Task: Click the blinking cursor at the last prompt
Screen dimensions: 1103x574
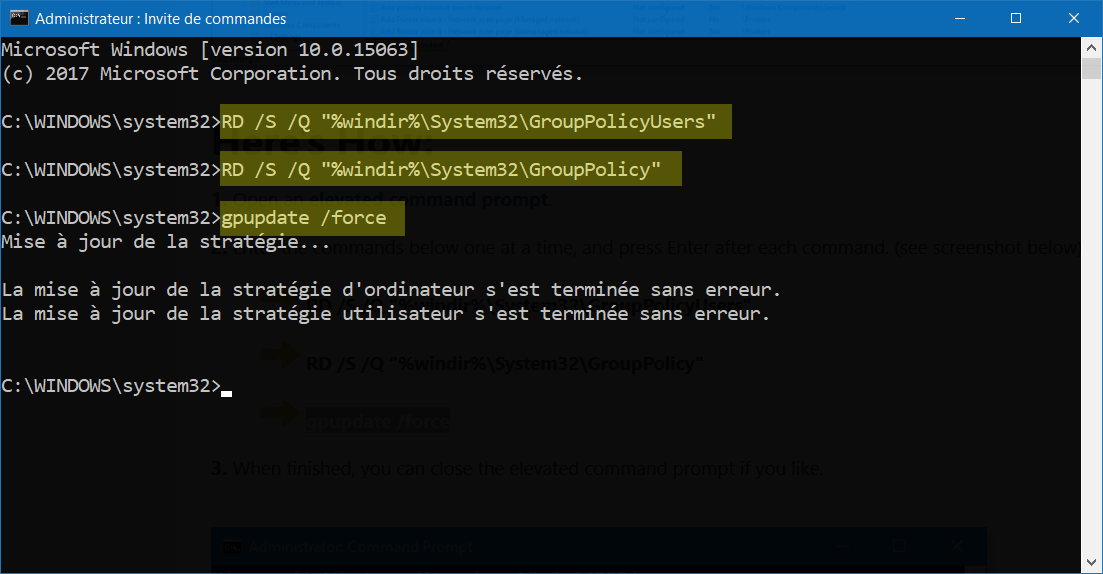Action: tap(227, 393)
